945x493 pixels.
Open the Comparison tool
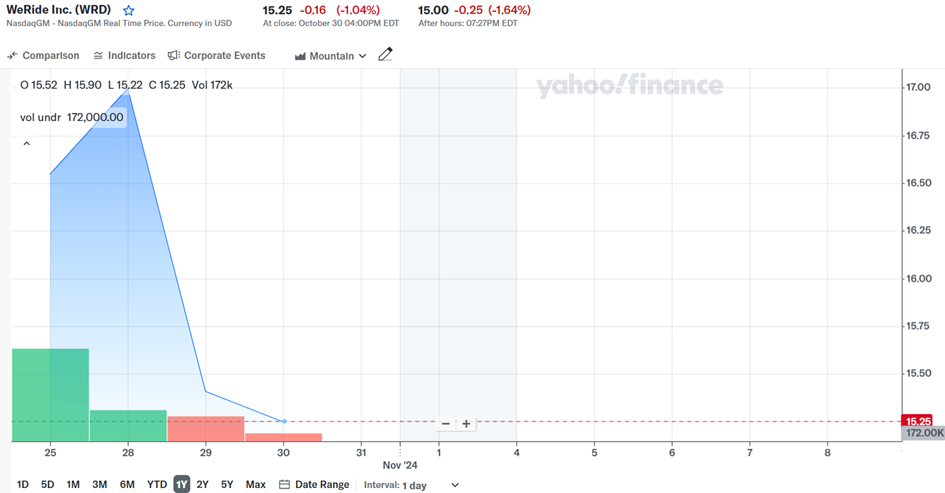pos(43,56)
